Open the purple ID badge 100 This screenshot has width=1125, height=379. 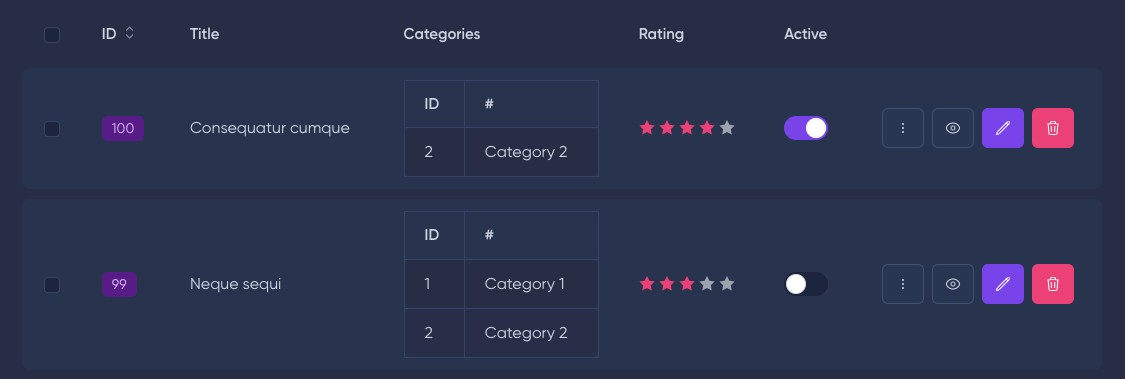[123, 128]
